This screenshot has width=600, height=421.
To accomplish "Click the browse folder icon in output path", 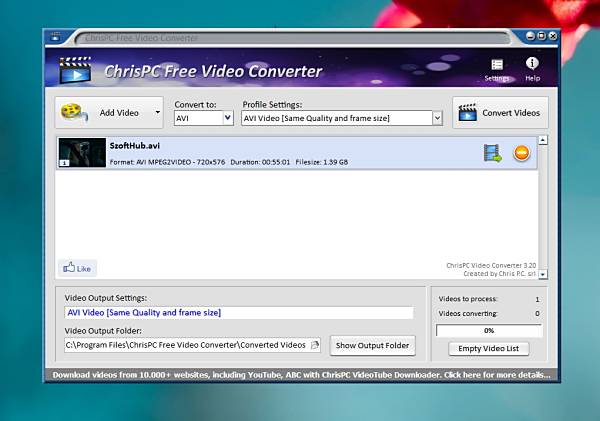I will pos(315,345).
